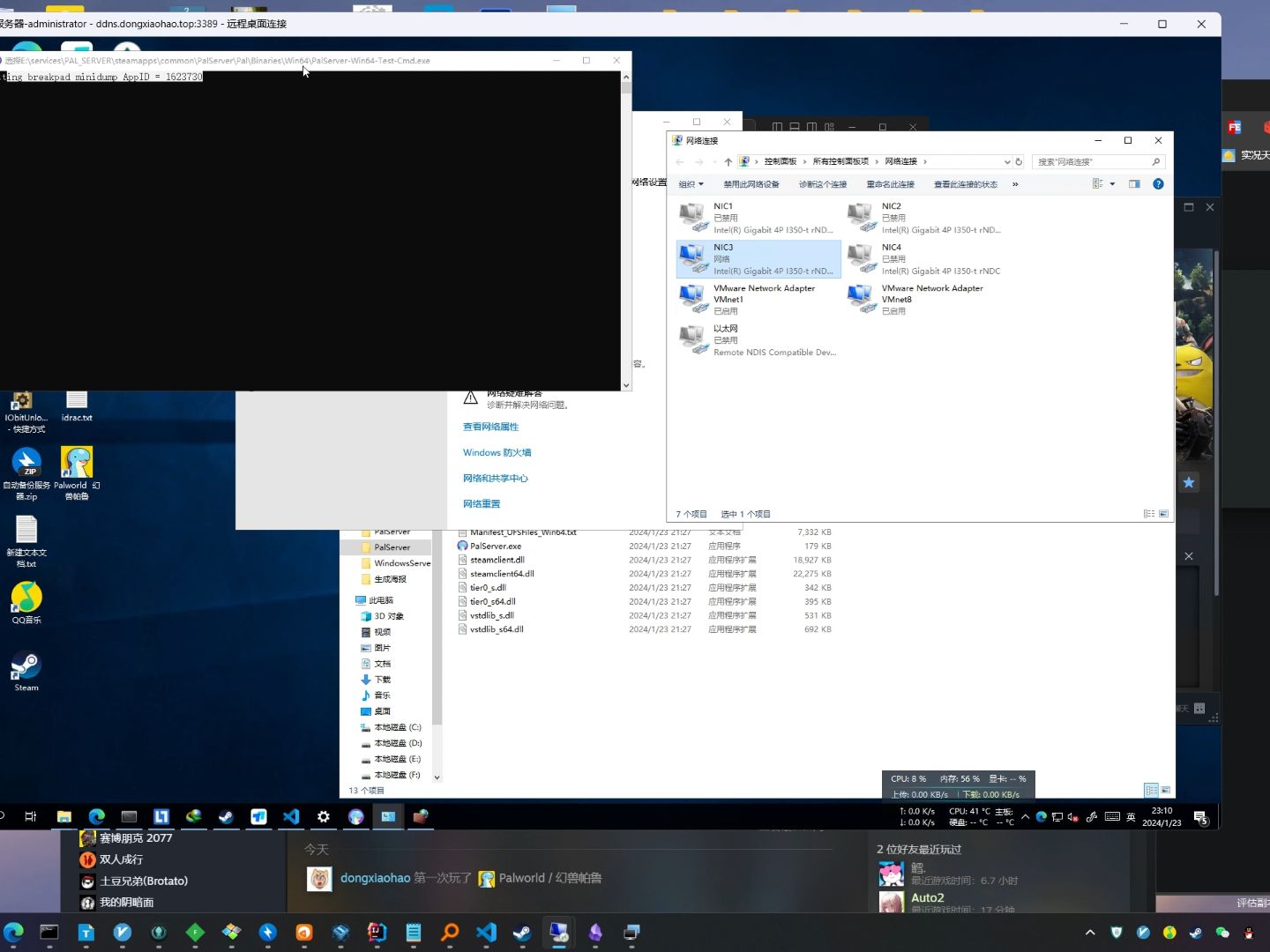The height and width of the screenshot is (952, 1270).
Task: Open remote Action Center notifications
Action: click(1200, 817)
